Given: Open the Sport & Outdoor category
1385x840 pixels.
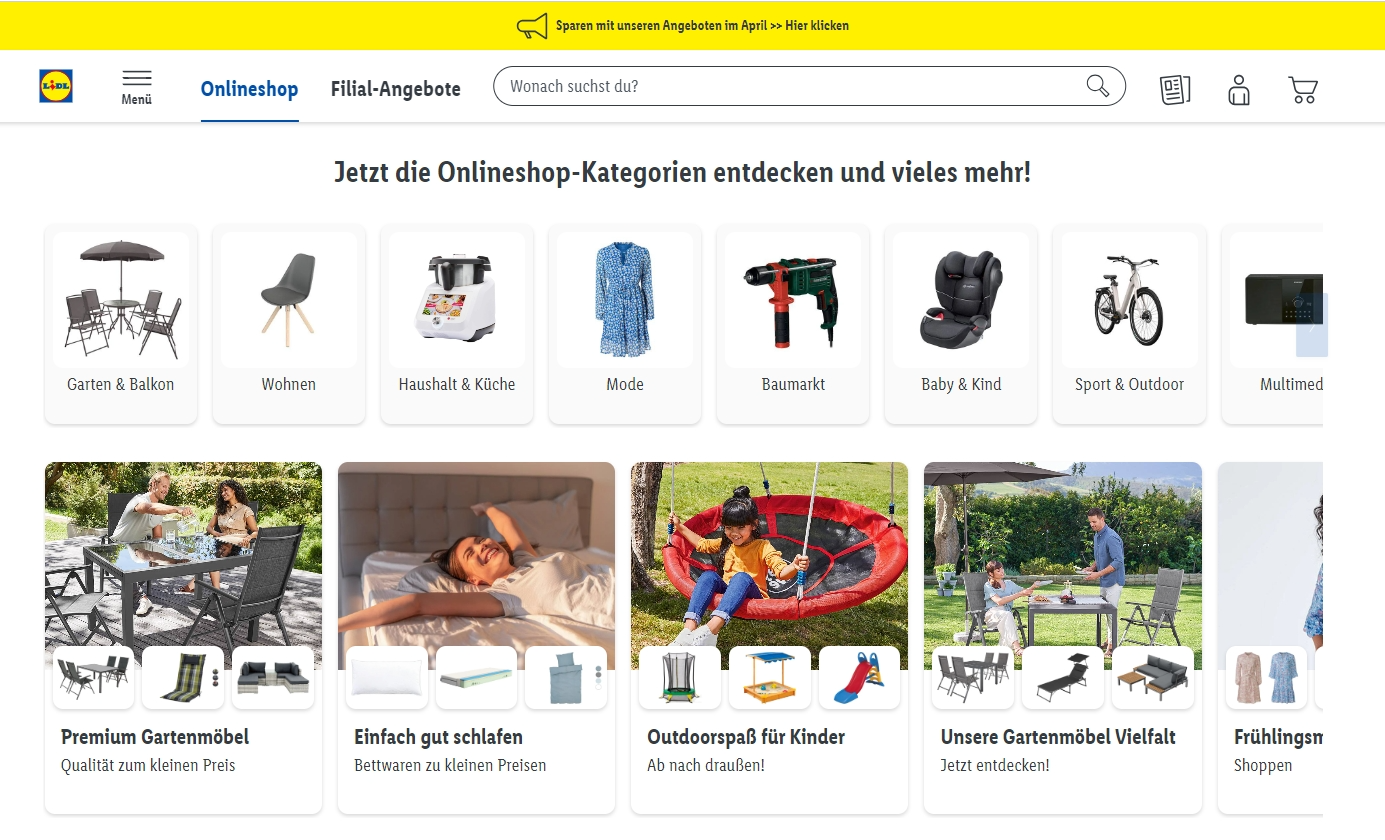Looking at the screenshot, I should (1129, 324).
